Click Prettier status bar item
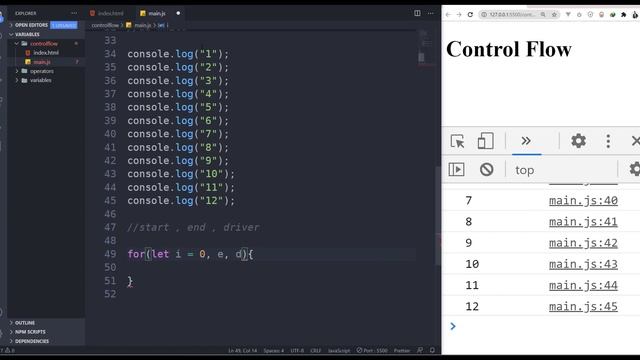 (x=402, y=351)
